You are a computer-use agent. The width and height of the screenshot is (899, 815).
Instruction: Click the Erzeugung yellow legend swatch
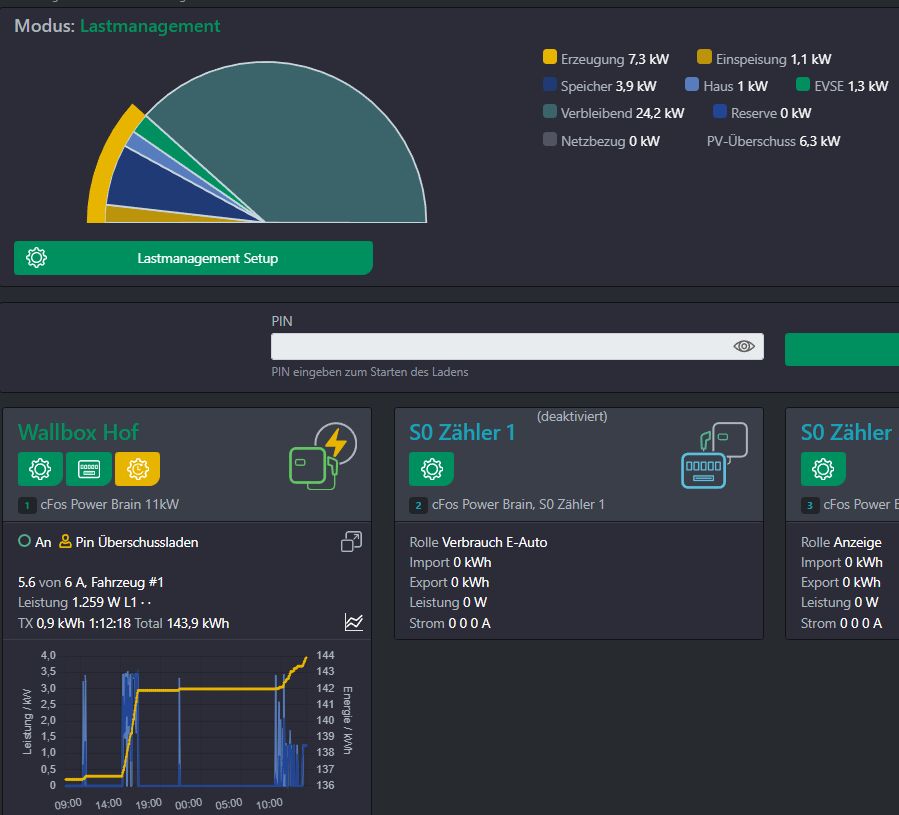click(550, 57)
